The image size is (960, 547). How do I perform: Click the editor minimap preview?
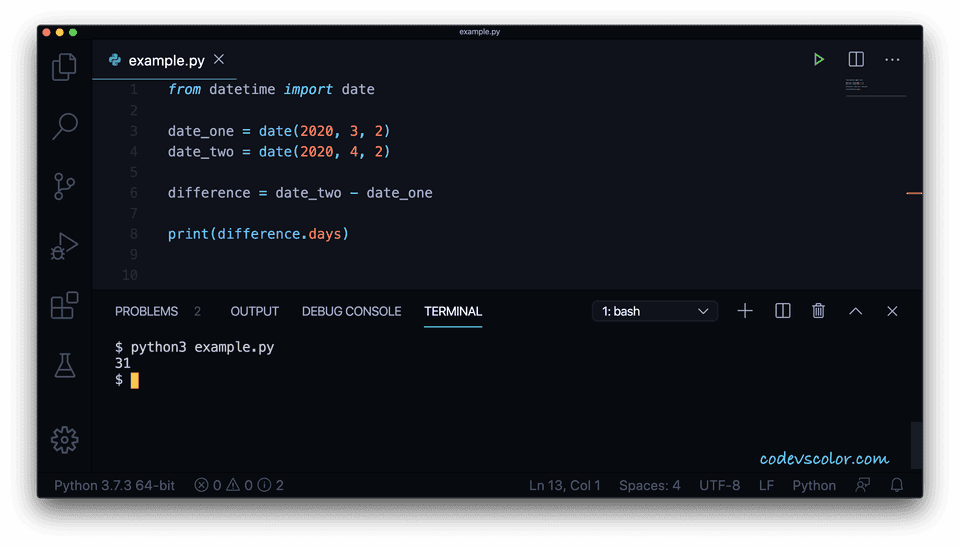874,88
